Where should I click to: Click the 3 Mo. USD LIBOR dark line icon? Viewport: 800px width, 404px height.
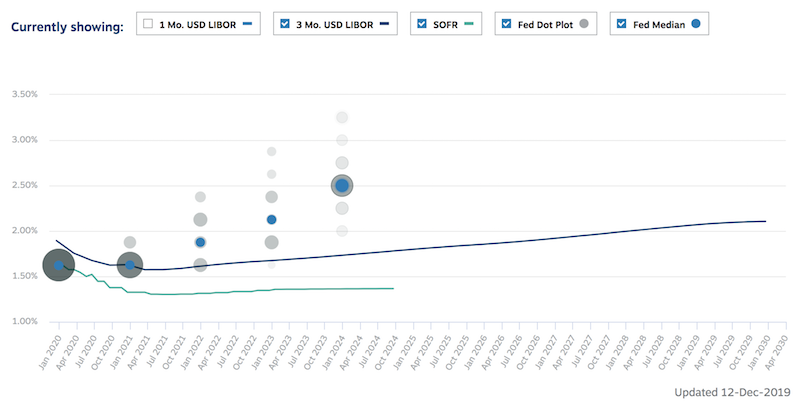click(384, 24)
